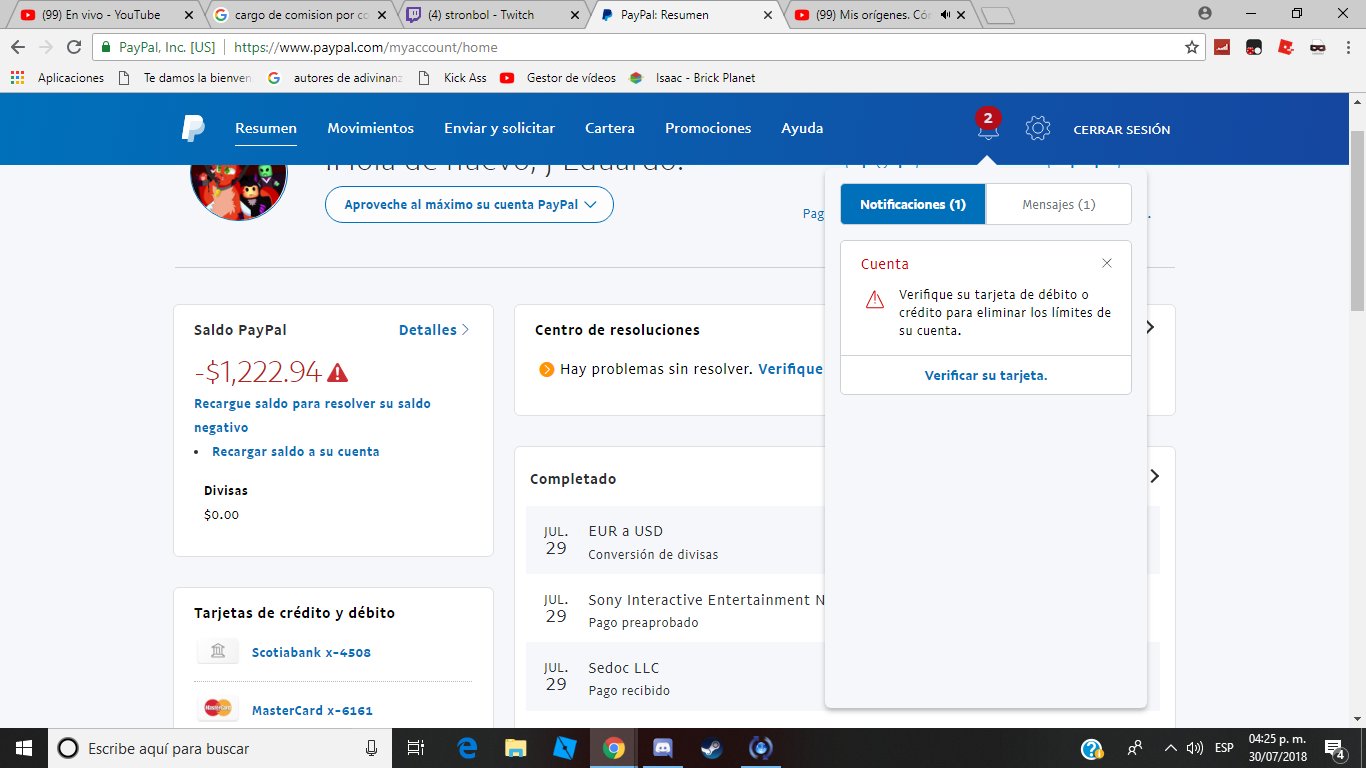
Task: Switch to the Mensajes (1) tab
Action: coord(1059,204)
